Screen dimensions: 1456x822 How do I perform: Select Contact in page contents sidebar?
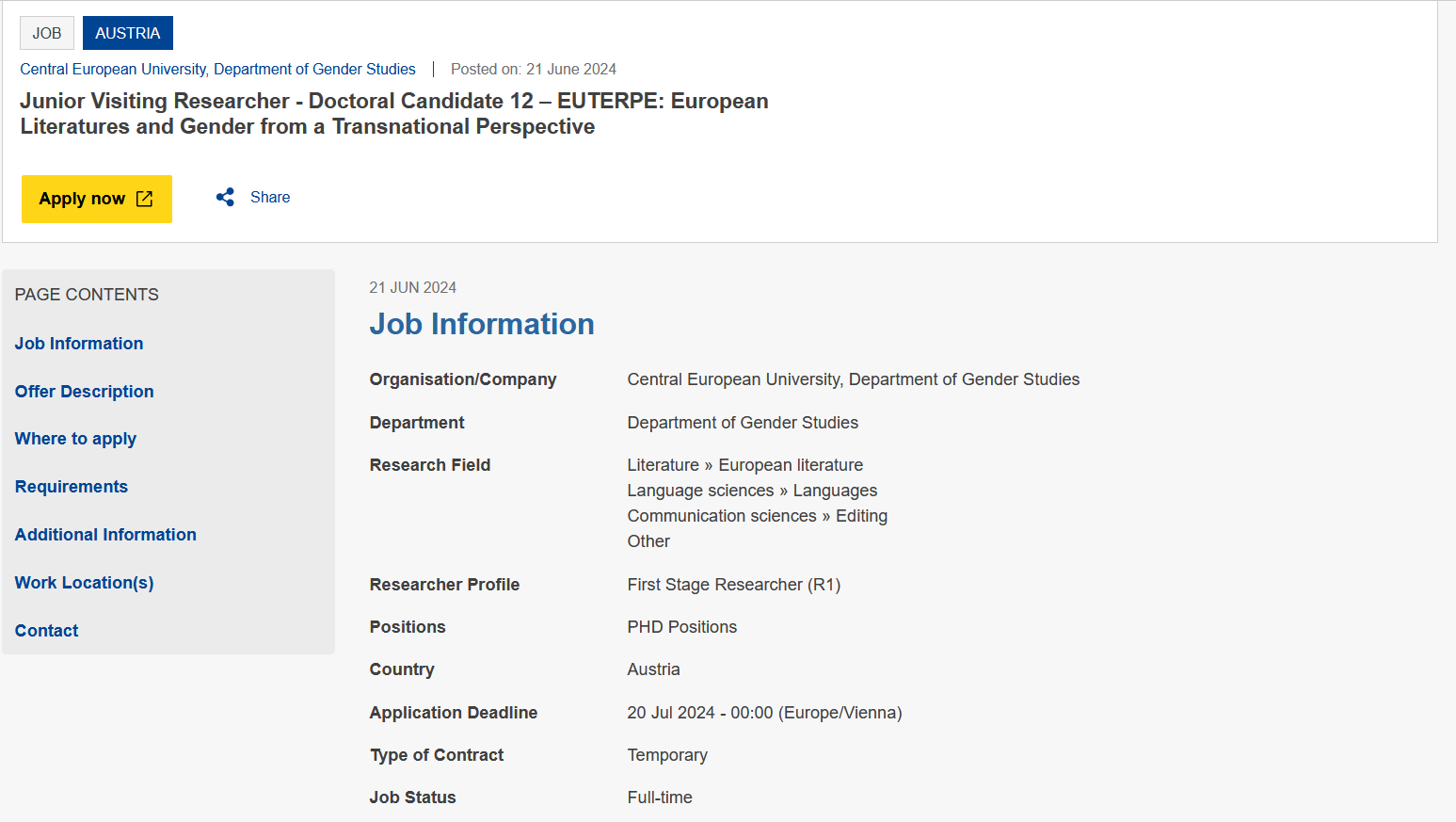click(47, 631)
